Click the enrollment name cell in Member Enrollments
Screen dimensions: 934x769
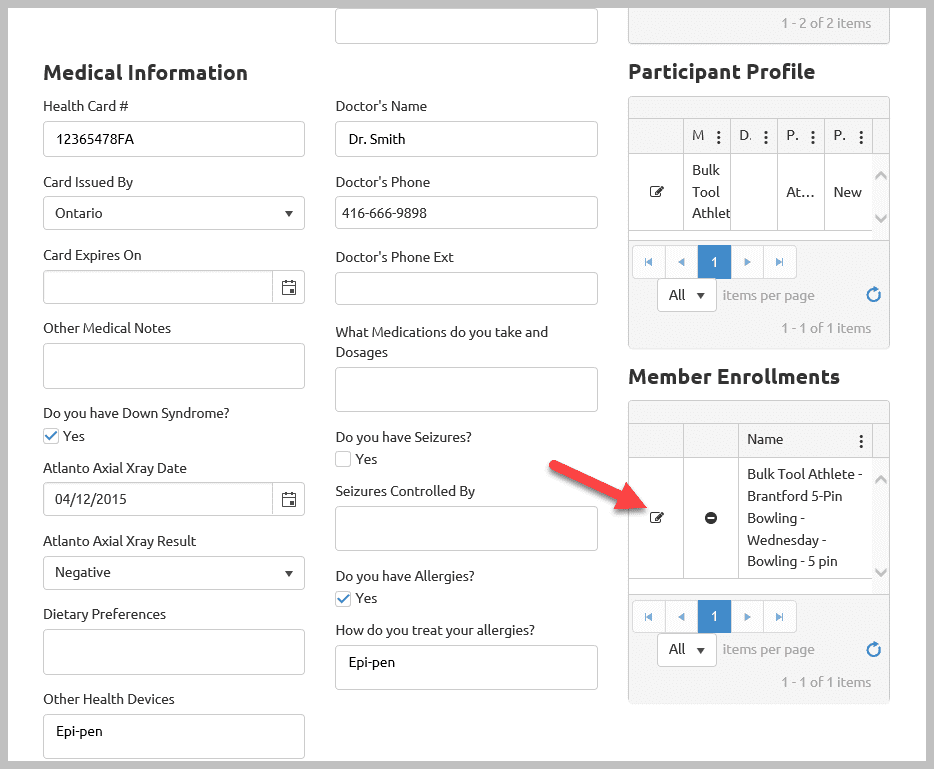(805, 518)
